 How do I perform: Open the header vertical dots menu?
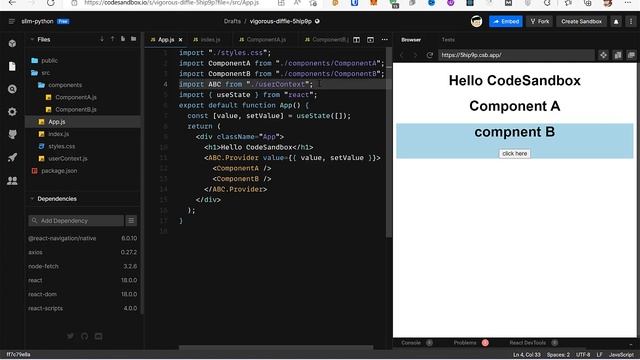click(x=631, y=21)
